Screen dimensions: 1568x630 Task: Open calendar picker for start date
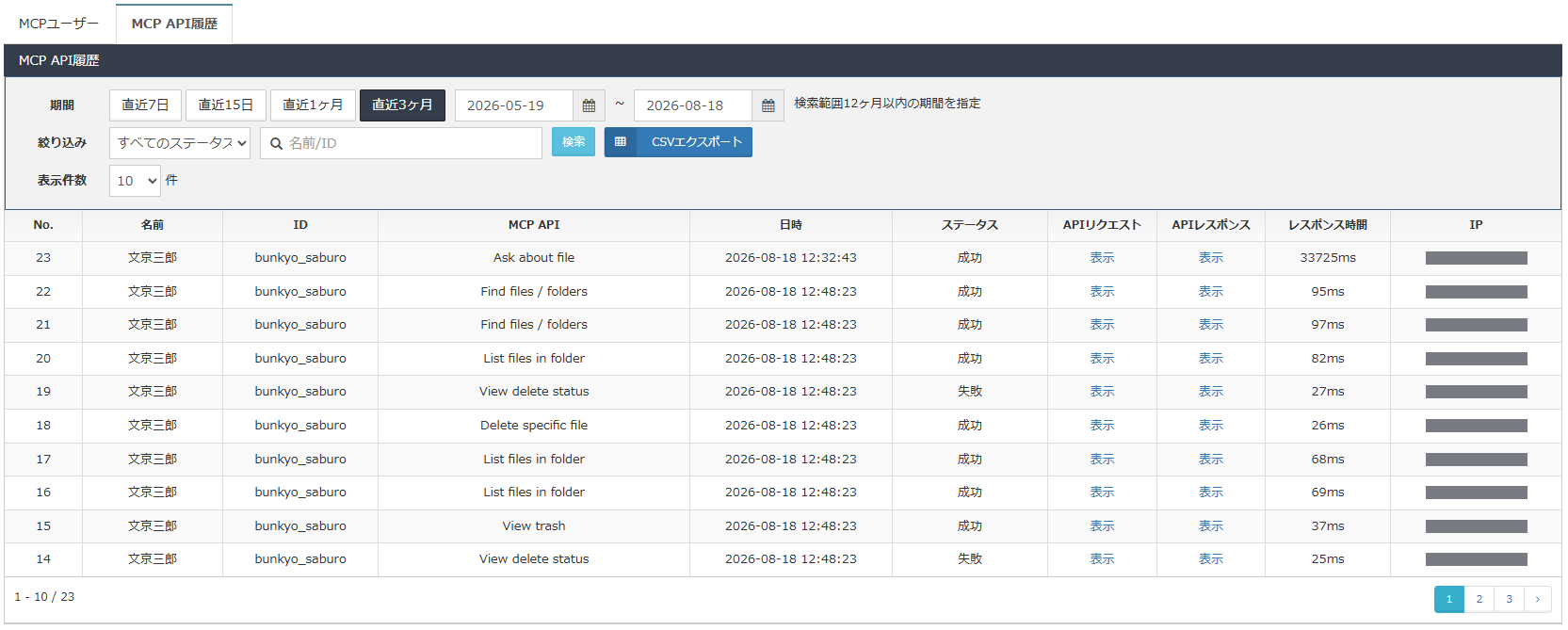589,105
